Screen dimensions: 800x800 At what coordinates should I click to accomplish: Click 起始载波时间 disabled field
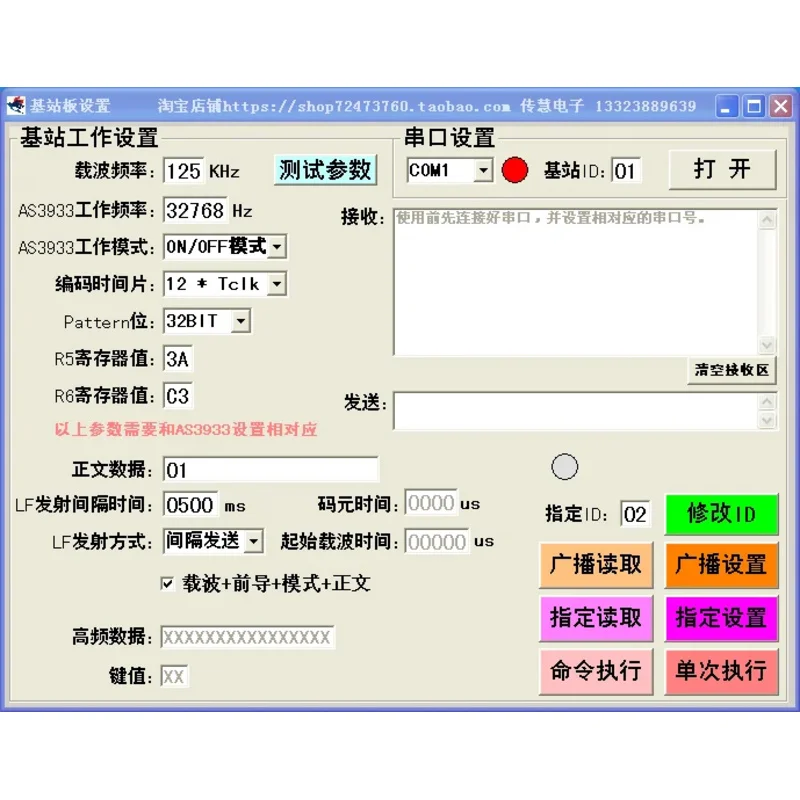click(x=437, y=541)
